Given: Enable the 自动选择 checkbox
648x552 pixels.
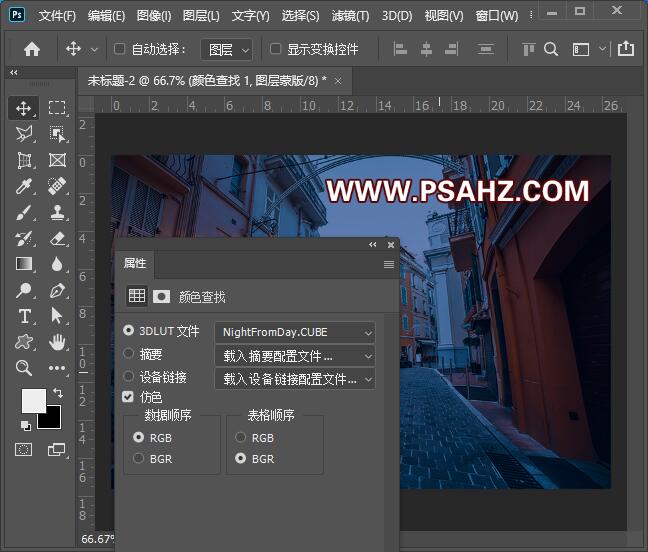Looking at the screenshot, I should coord(119,49).
